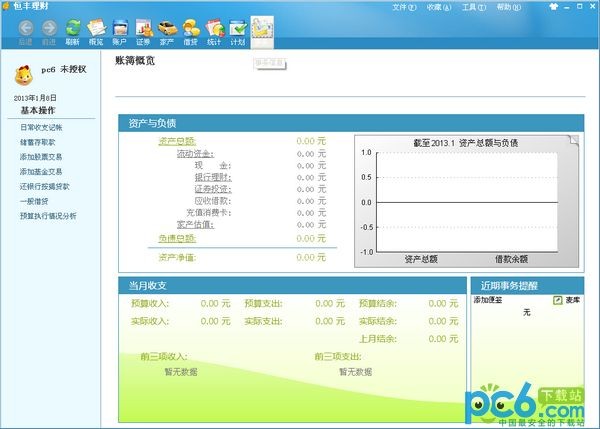Click the 实际支出 label

point(263,321)
